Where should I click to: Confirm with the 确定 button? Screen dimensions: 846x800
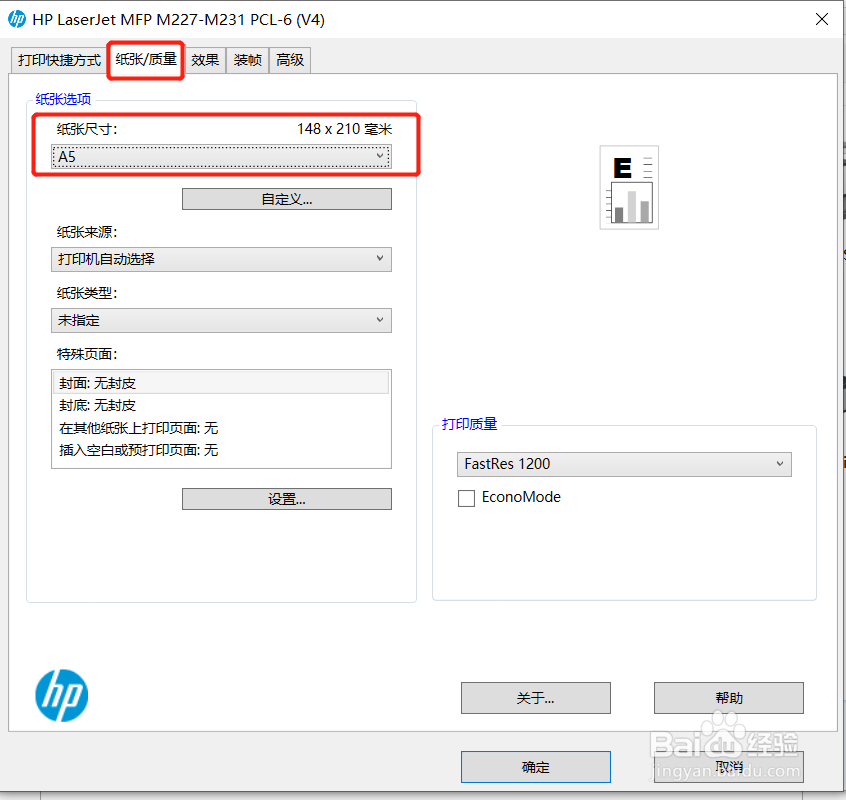(x=536, y=767)
